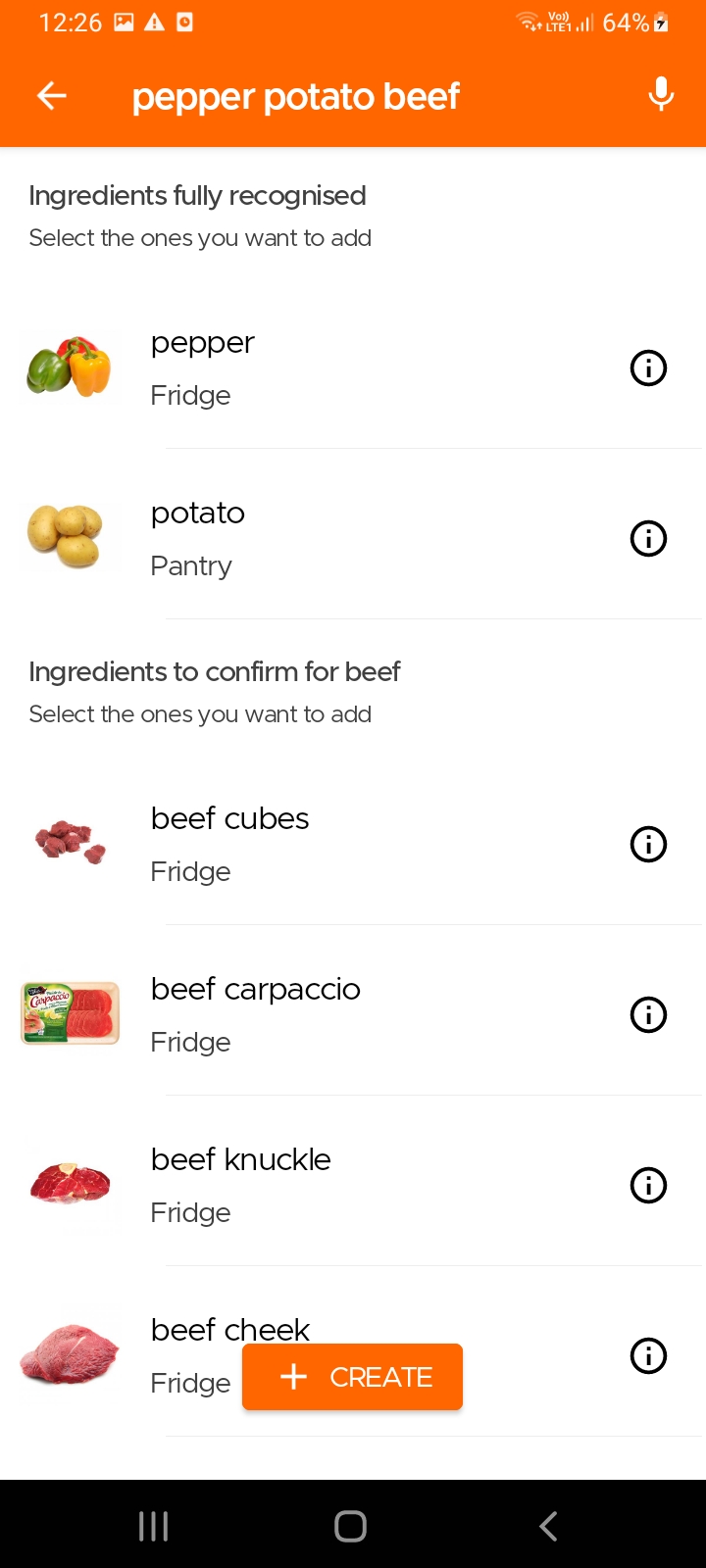Show info details for potato
This screenshot has height=1568, width=706.
(648, 538)
